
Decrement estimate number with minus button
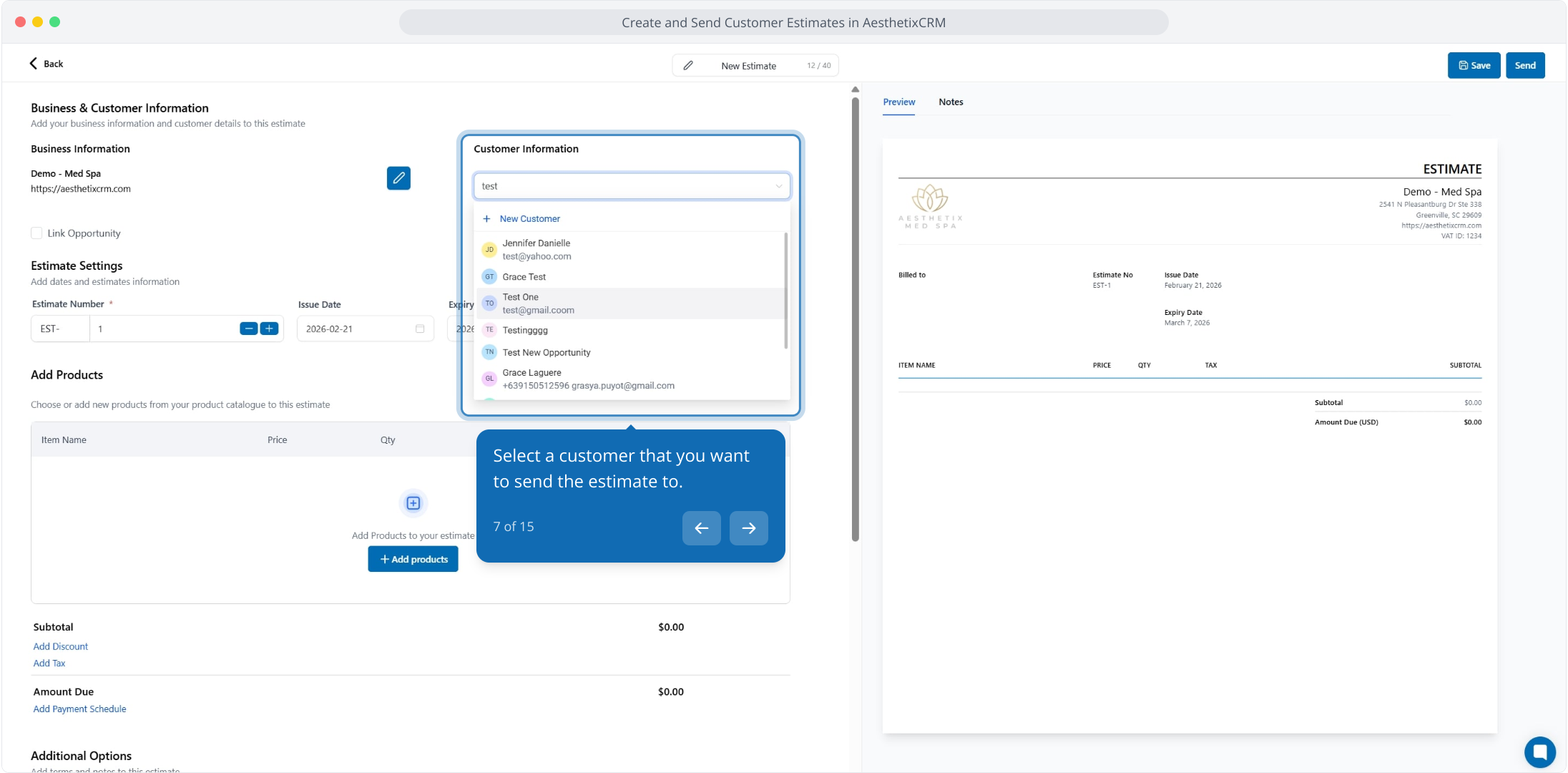tap(248, 329)
